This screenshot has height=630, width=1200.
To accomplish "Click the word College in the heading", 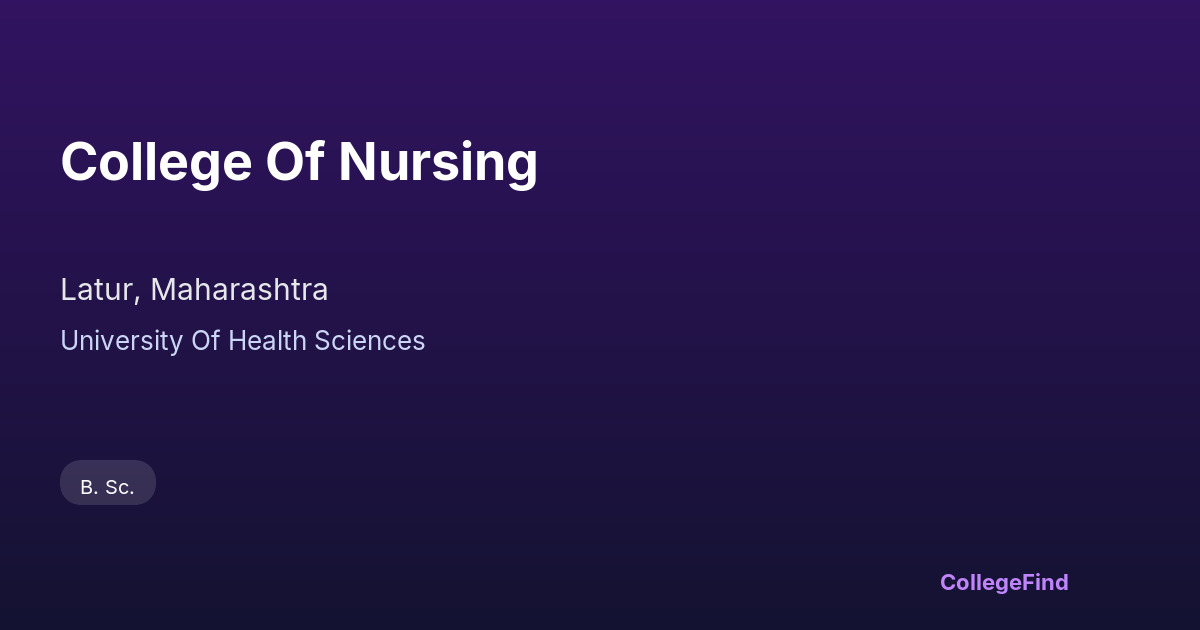I will [156, 162].
